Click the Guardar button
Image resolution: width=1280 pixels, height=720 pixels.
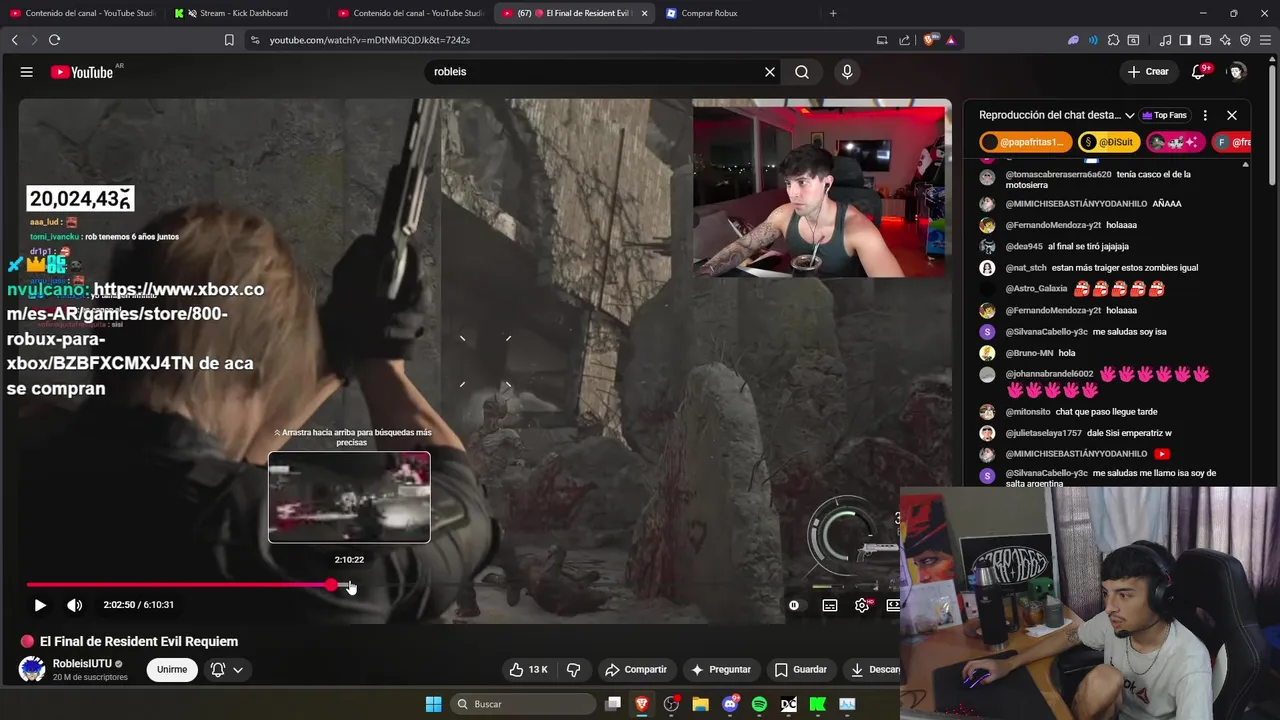801,669
